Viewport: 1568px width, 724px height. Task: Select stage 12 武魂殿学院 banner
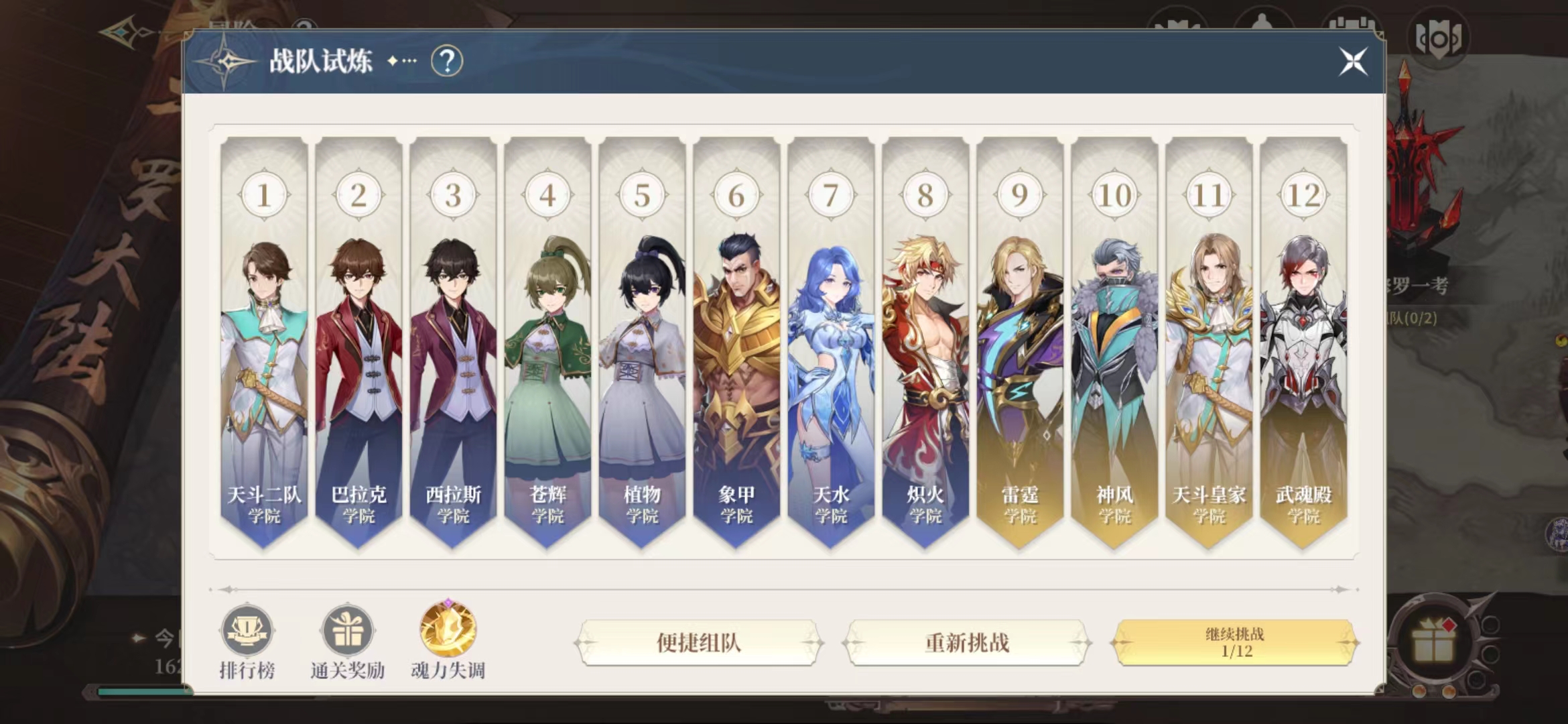pos(1303,343)
